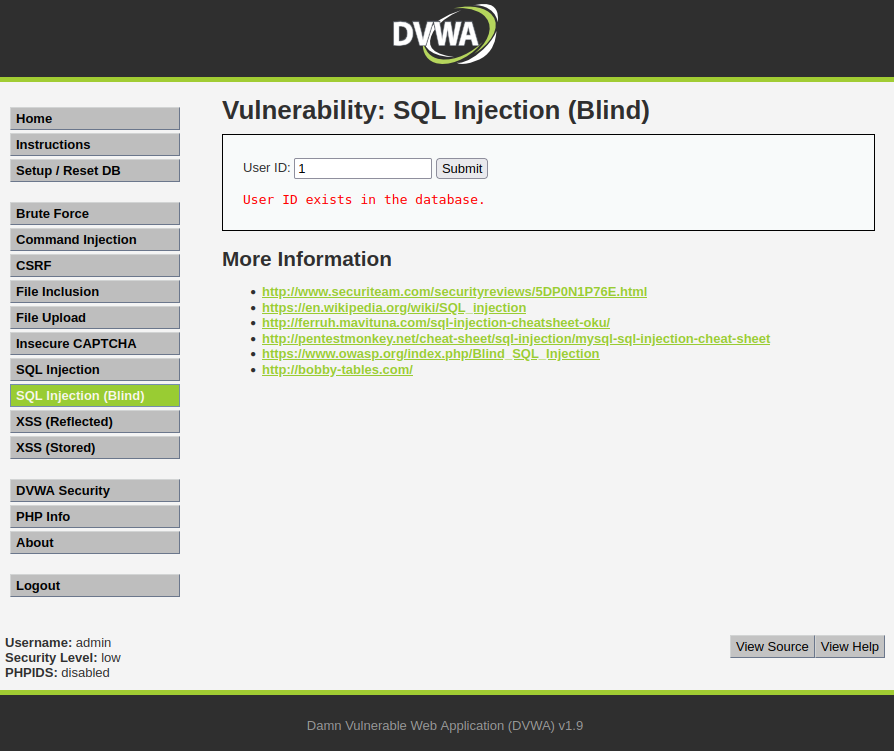Click the DVWA logo in header

pyautogui.click(x=445, y=34)
